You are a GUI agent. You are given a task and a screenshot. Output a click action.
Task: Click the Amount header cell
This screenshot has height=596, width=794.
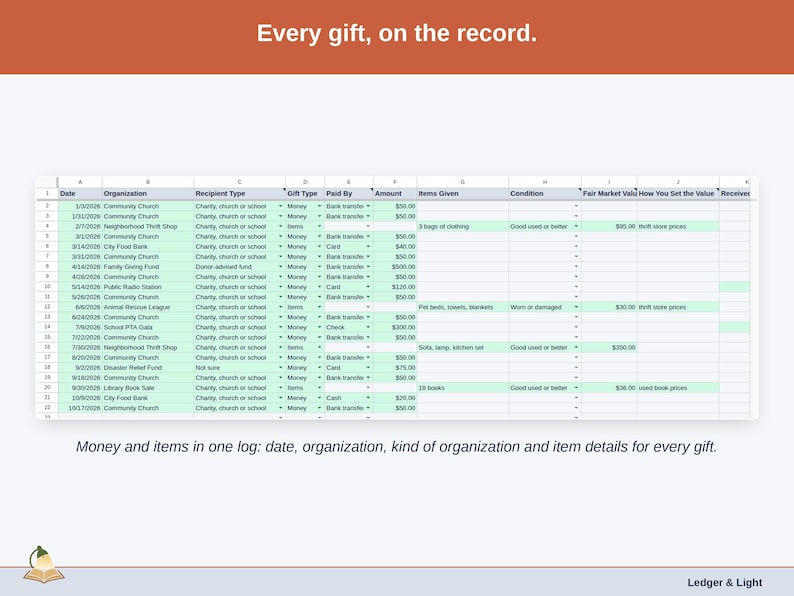coord(395,193)
